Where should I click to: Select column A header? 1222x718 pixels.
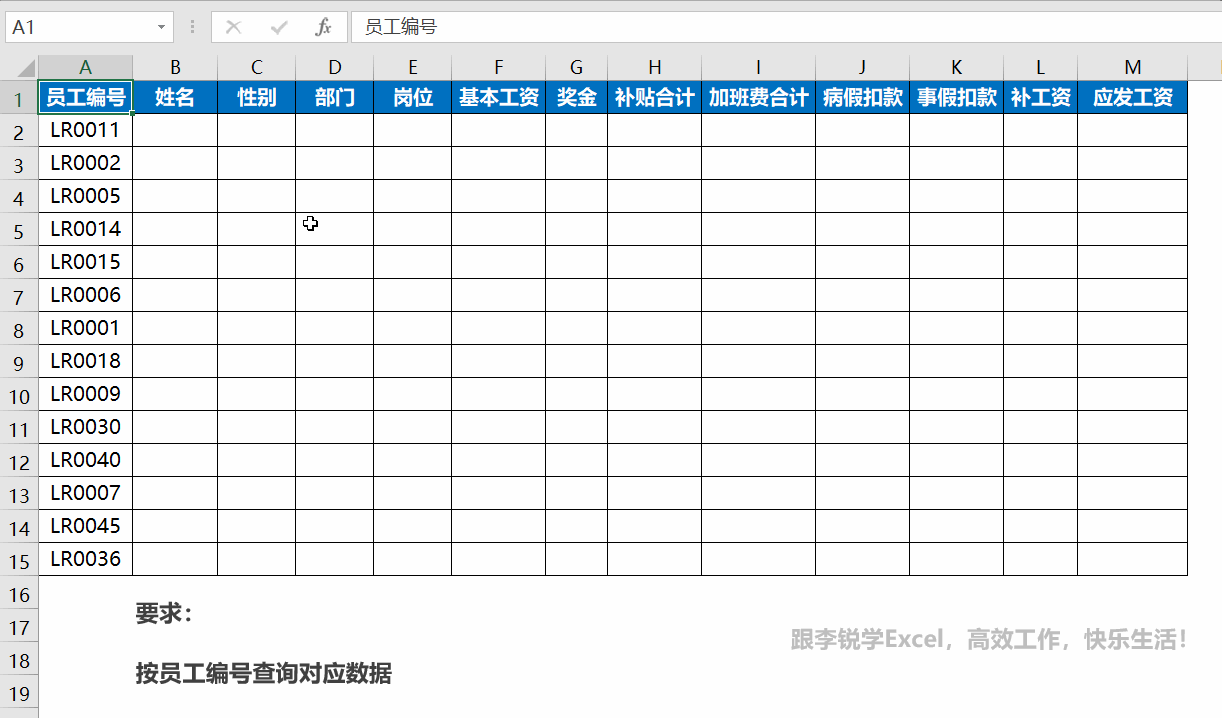pyautogui.click(x=86, y=68)
